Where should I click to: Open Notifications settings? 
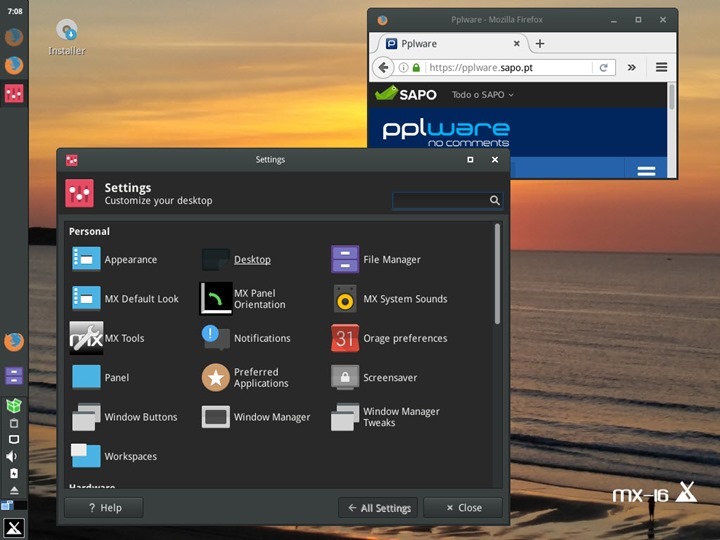click(216, 338)
